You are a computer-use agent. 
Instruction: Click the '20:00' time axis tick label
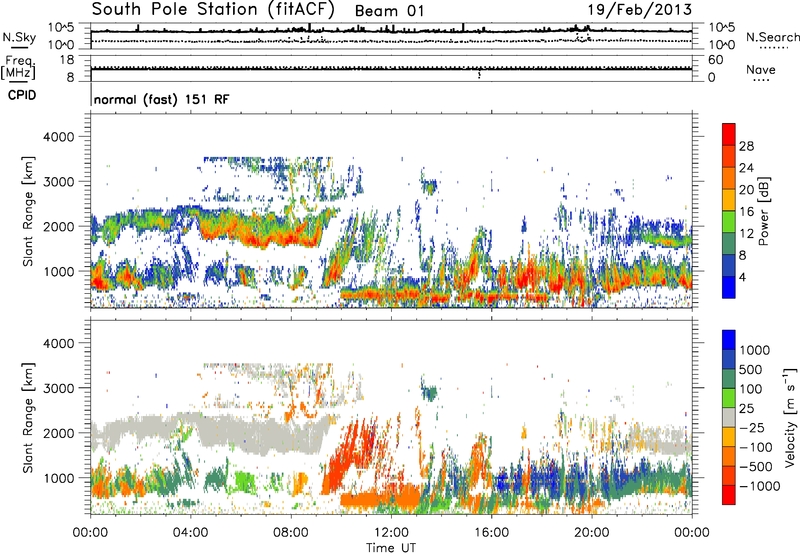[592, 533]
